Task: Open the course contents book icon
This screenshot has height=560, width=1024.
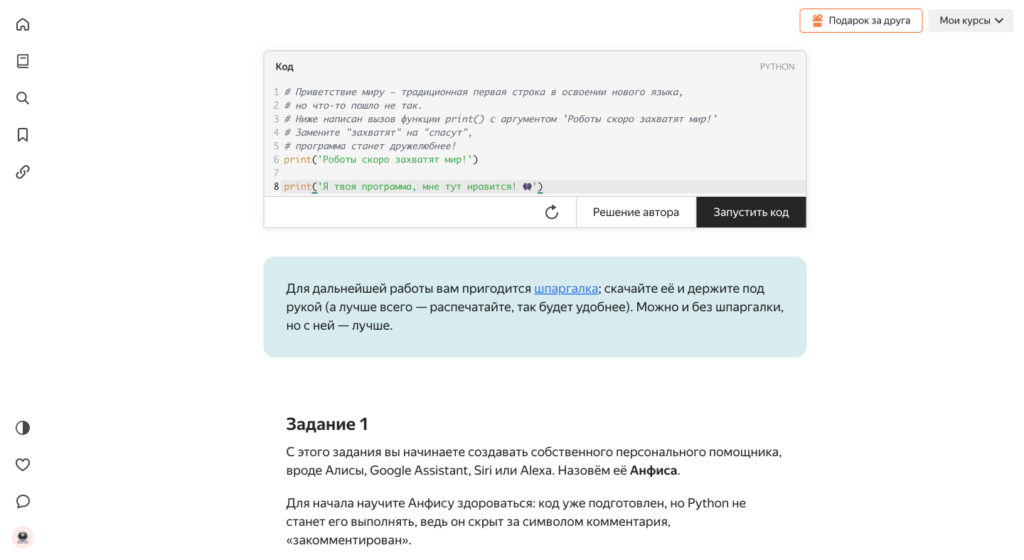Action: click(x=23, y=61)
